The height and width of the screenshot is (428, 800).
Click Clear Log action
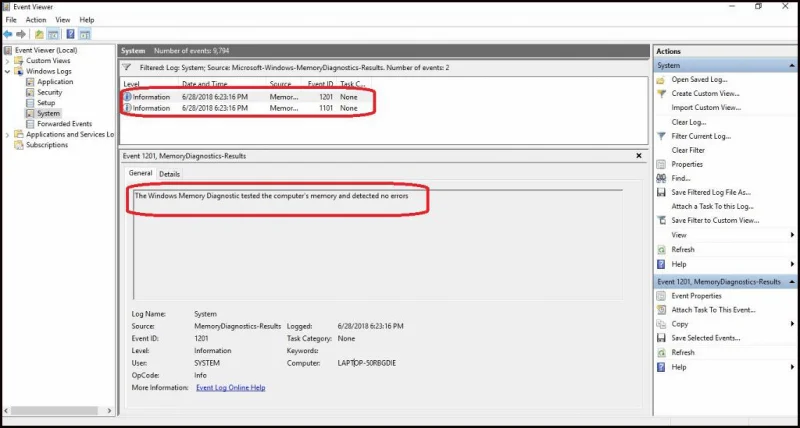click(689, 122)
